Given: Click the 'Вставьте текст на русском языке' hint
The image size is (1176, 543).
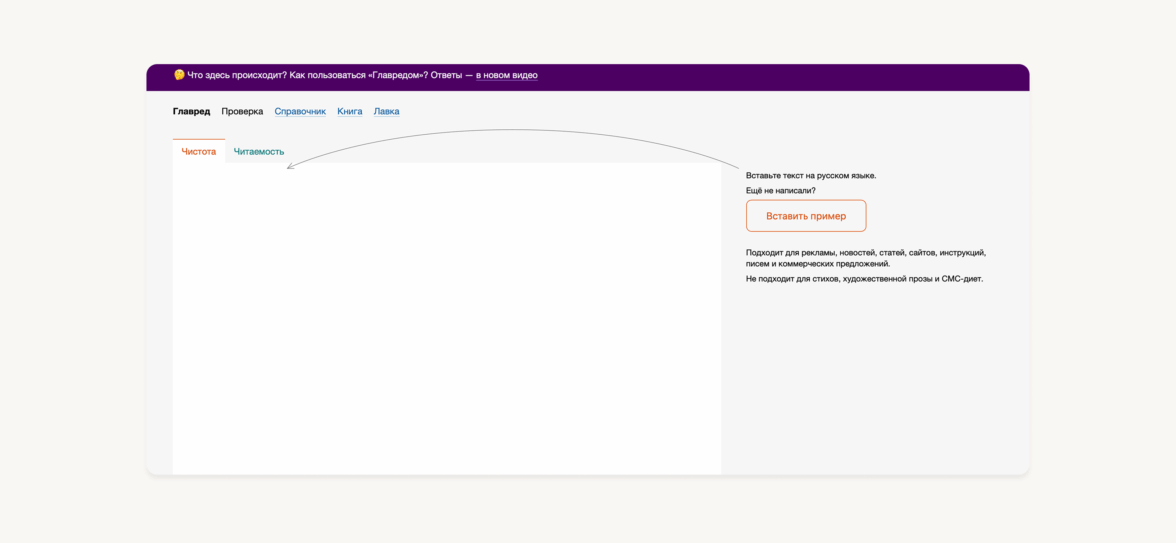Looking at the screenshot, I should click(810, 176).
